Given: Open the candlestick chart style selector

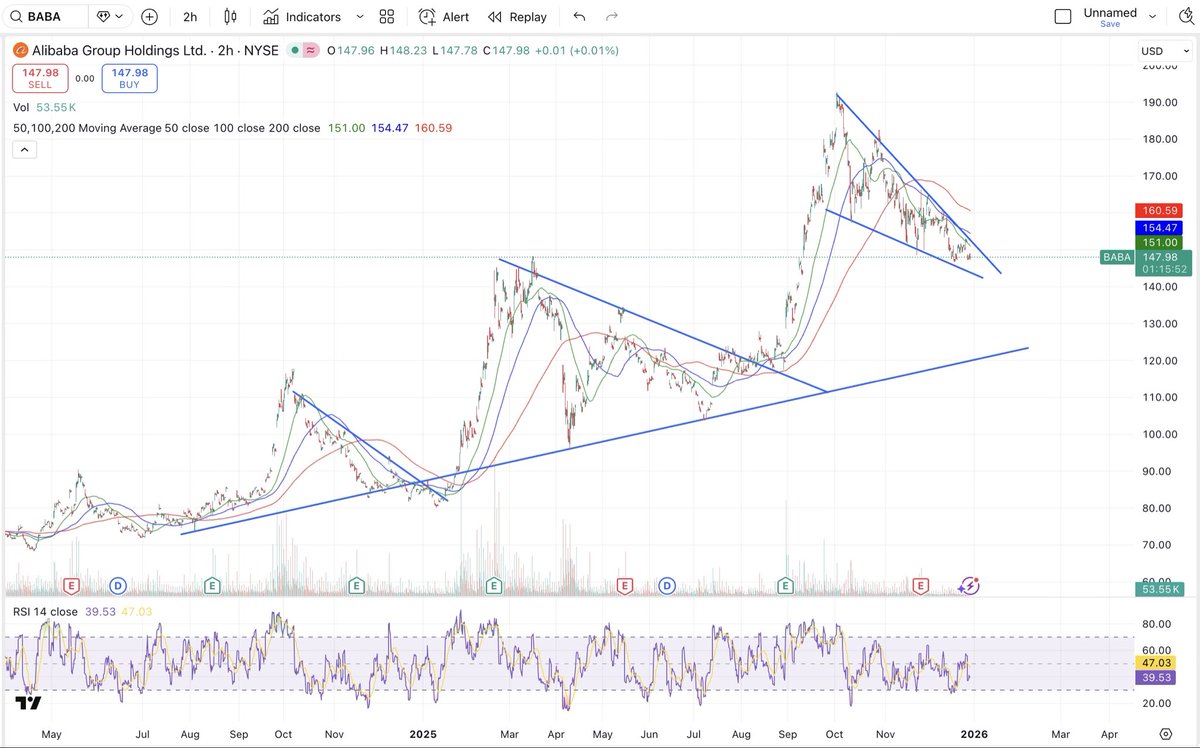Looking at the screenshot, I should (231, 17).
